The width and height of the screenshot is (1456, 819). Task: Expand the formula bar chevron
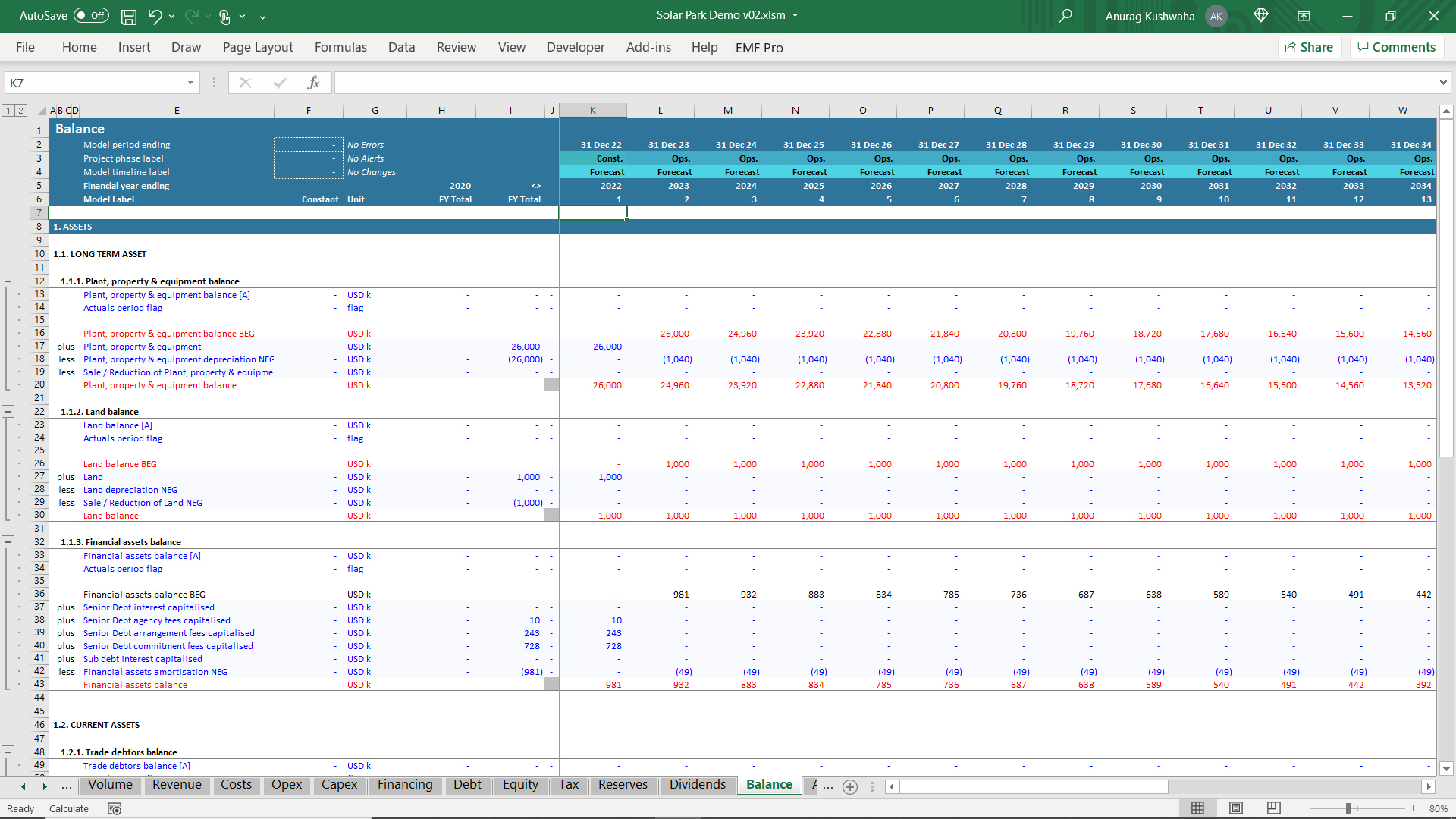(1442, 83)
